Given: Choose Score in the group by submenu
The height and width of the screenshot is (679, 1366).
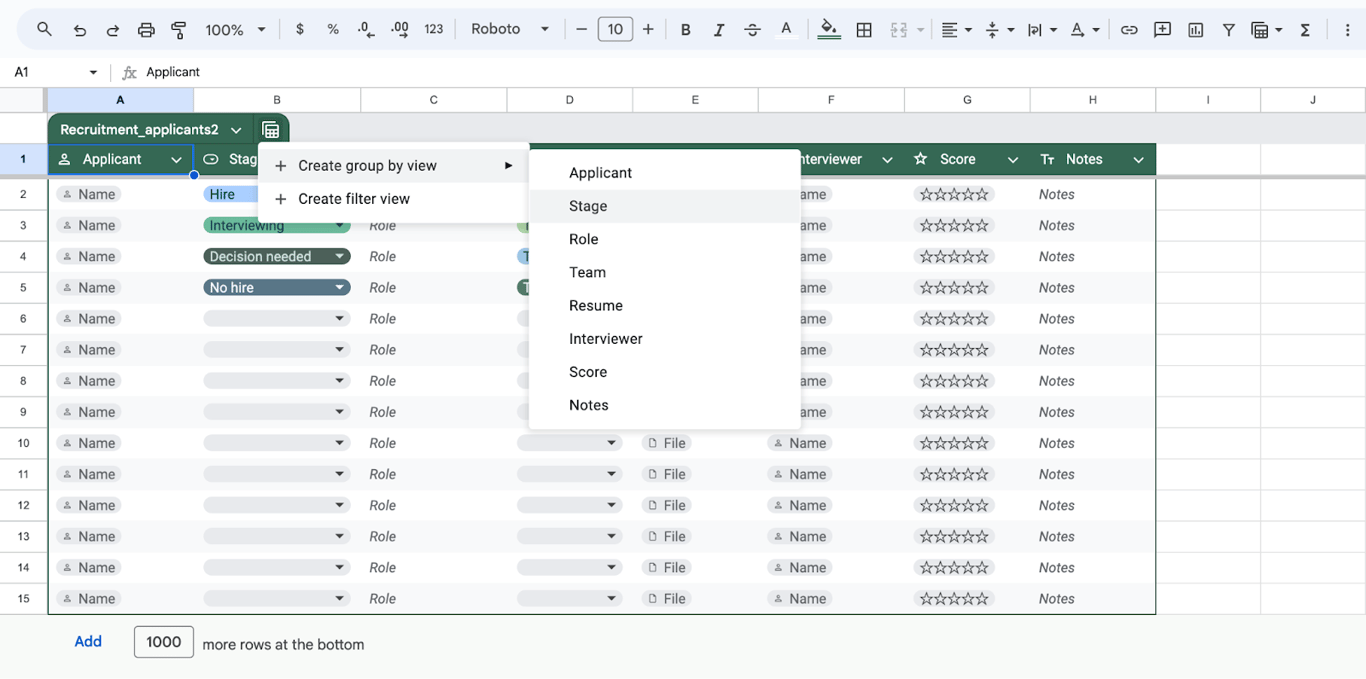Looking at the screenshot, I should coord(664,372).
